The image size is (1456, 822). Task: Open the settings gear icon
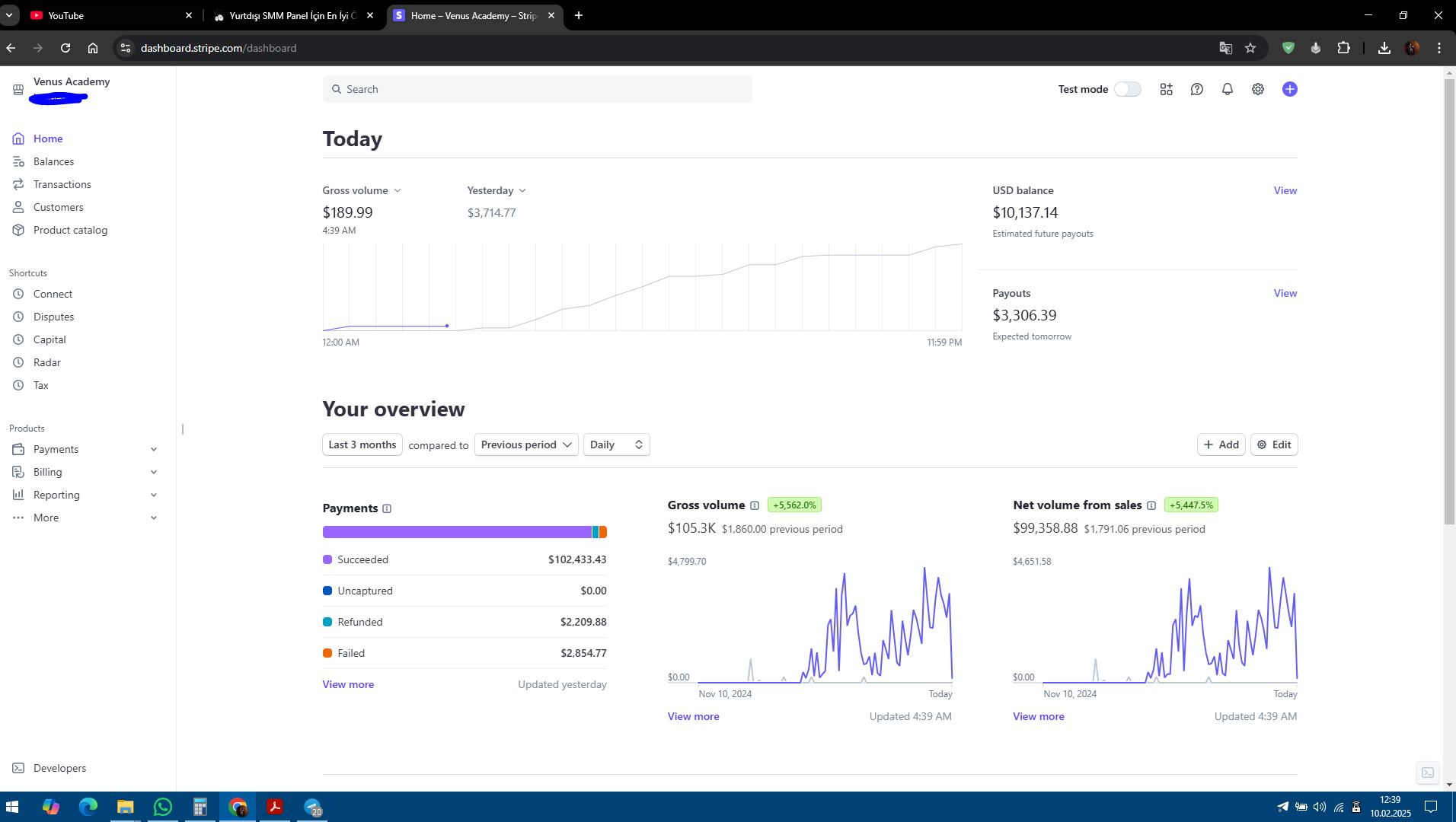[1257, 89]
